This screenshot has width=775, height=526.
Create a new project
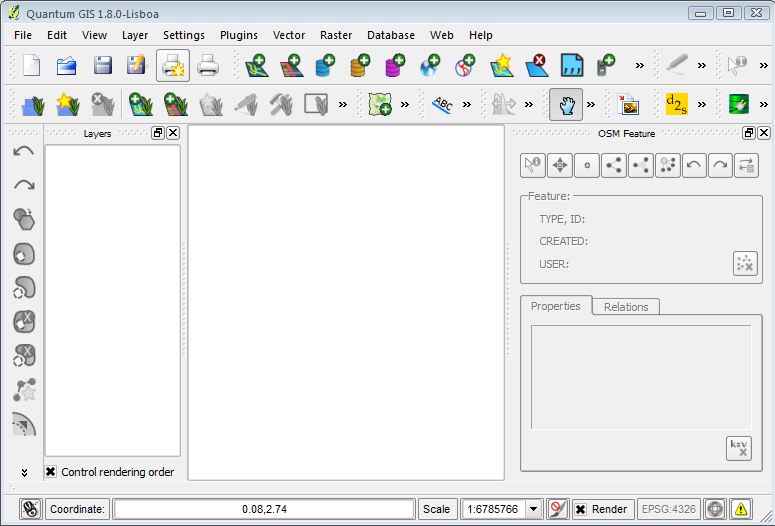click(x=32, y=65)
